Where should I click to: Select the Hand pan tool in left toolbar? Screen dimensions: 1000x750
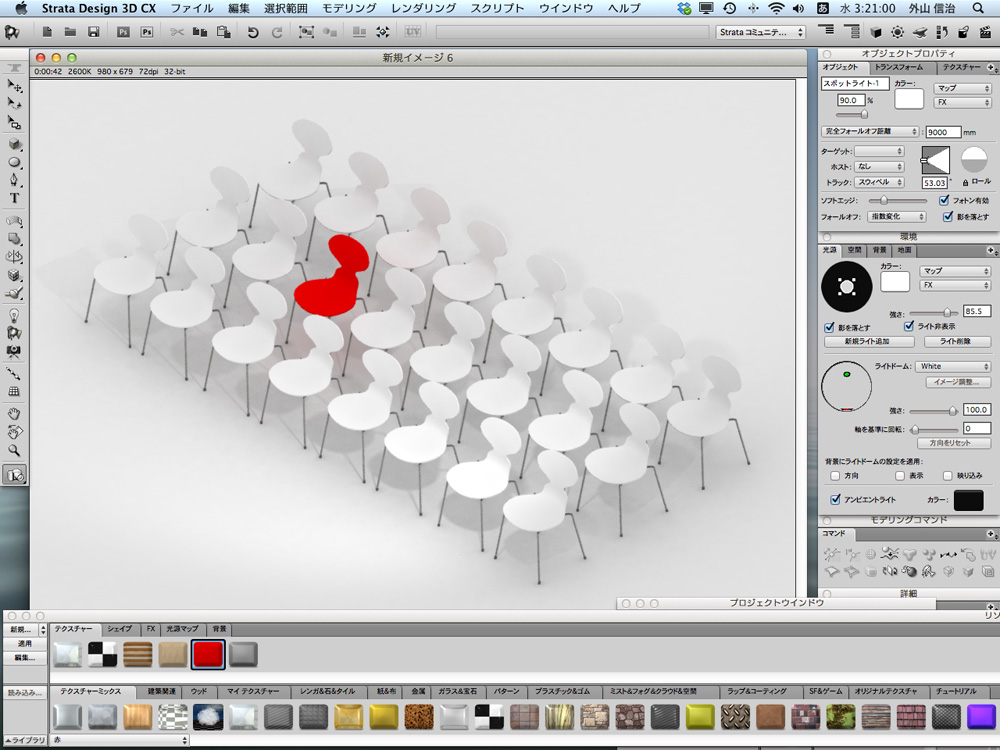[14, 414]
